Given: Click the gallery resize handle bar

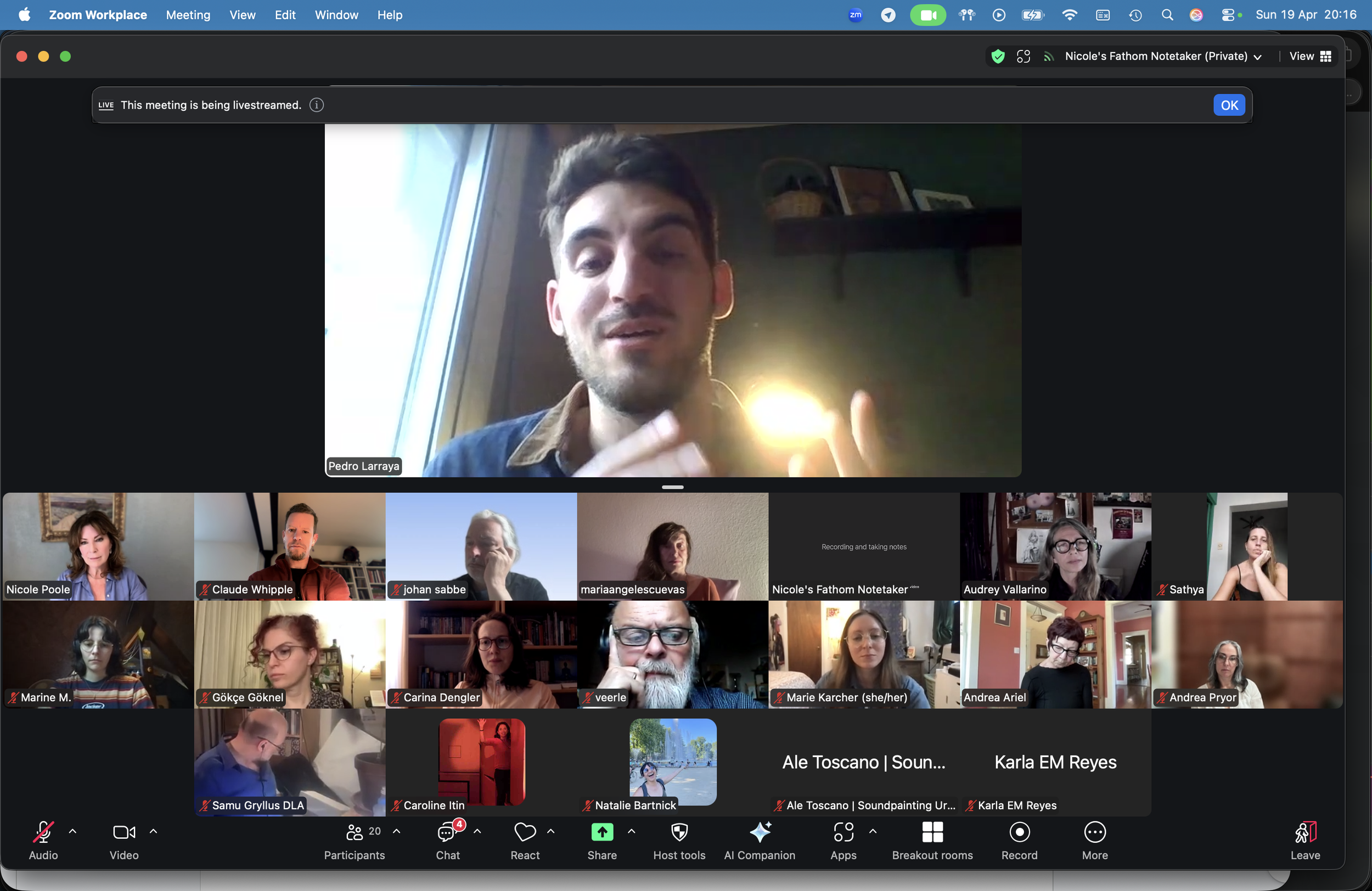Looking at the screenshot, I should pos(672,488).
